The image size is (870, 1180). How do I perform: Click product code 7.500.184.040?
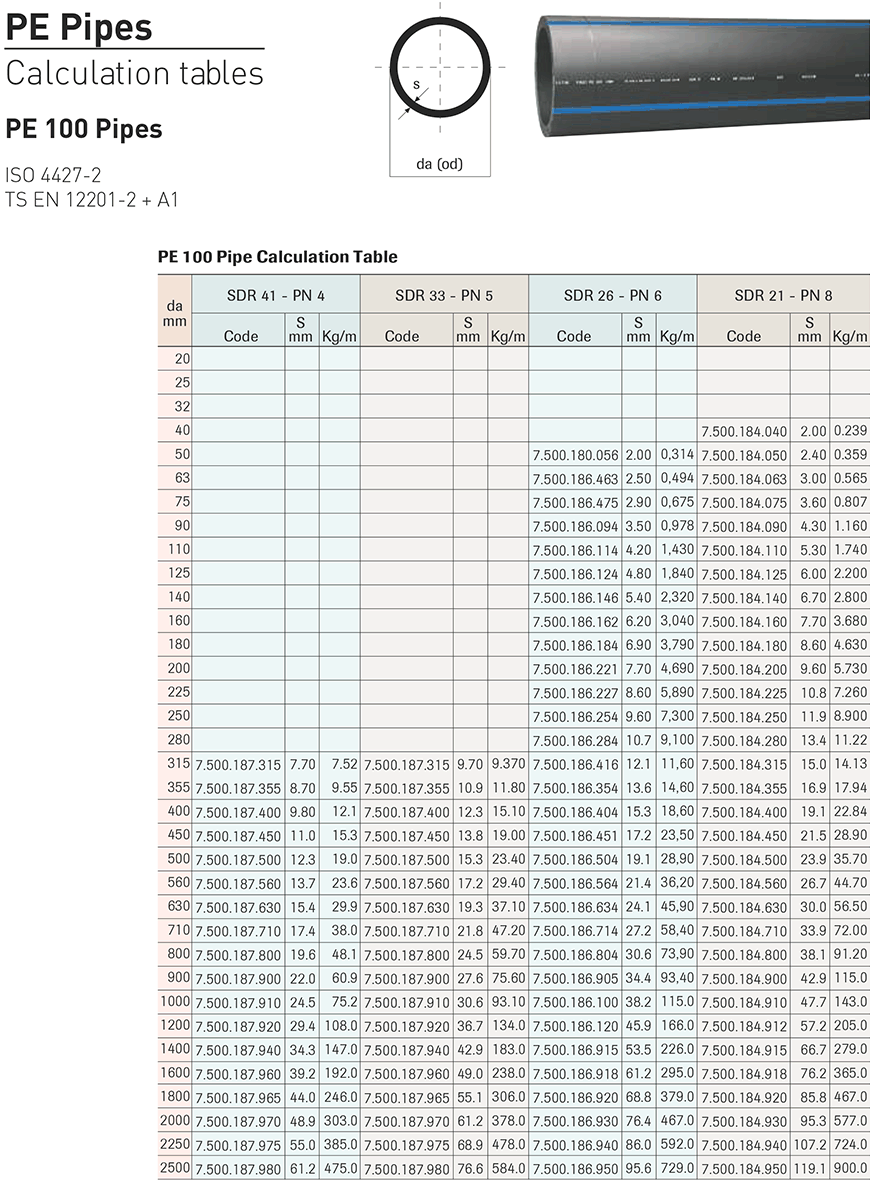tap(744, 431)
